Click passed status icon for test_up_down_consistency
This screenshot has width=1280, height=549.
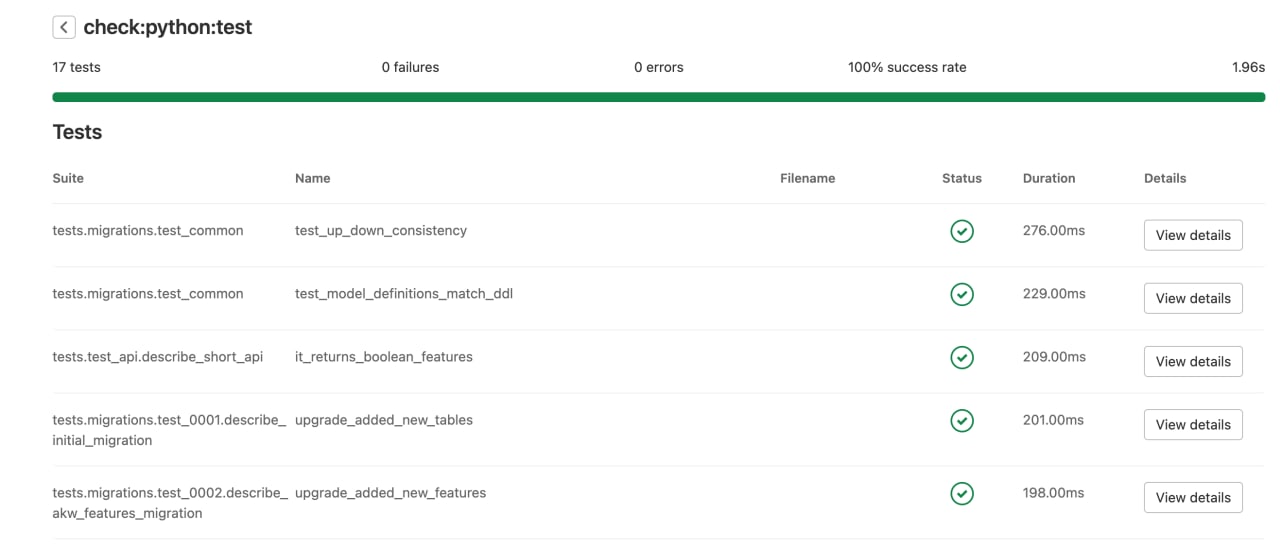[962, 231]
